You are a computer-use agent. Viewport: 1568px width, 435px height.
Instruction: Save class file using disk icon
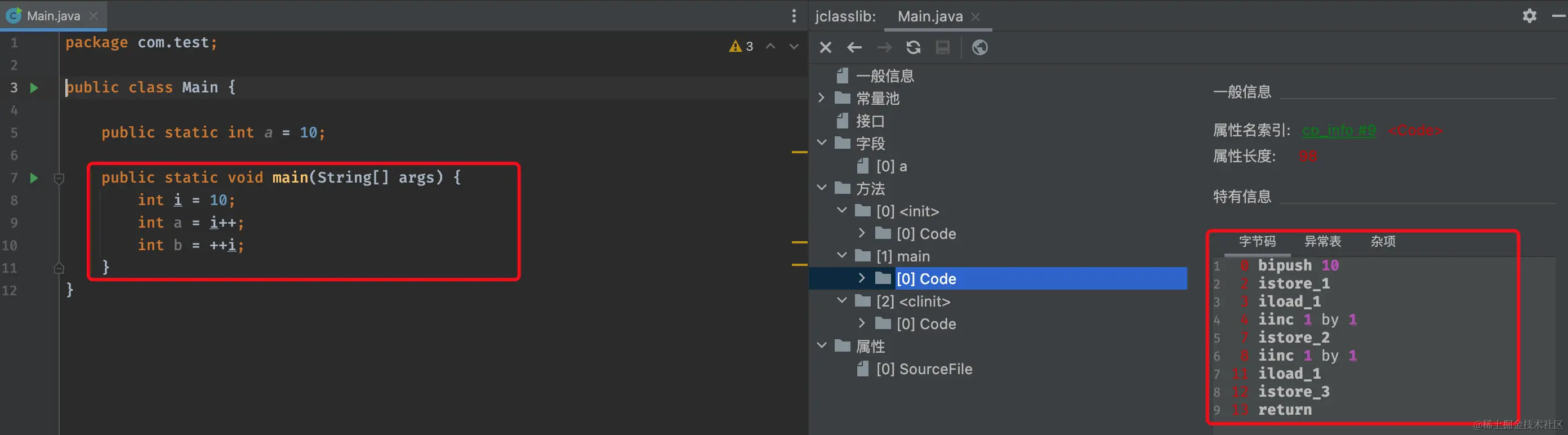click(942, 47)
